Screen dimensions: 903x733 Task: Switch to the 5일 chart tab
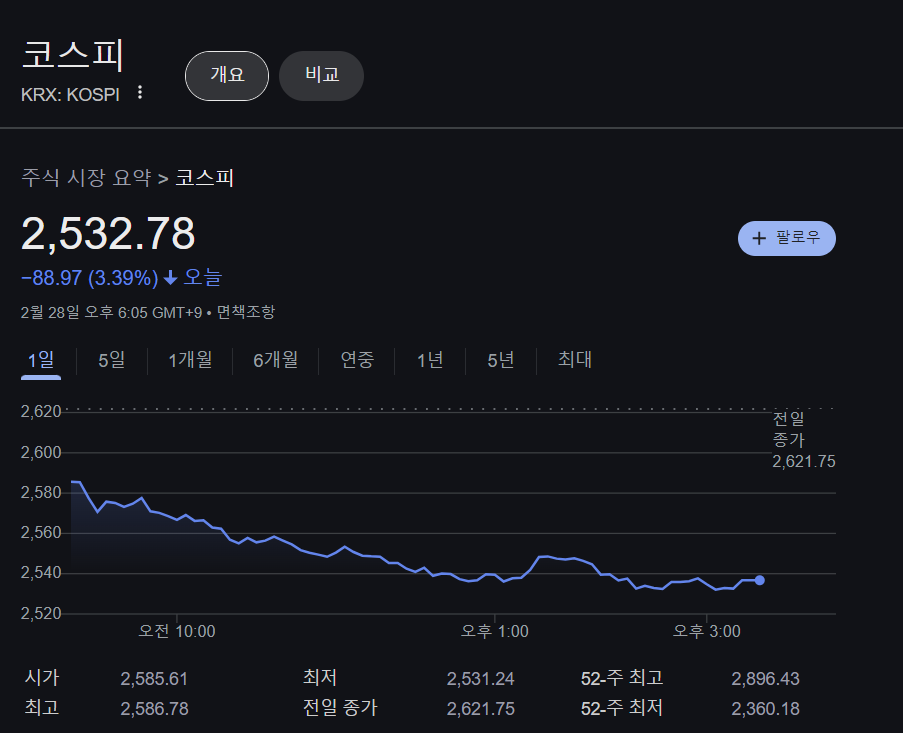112,360
